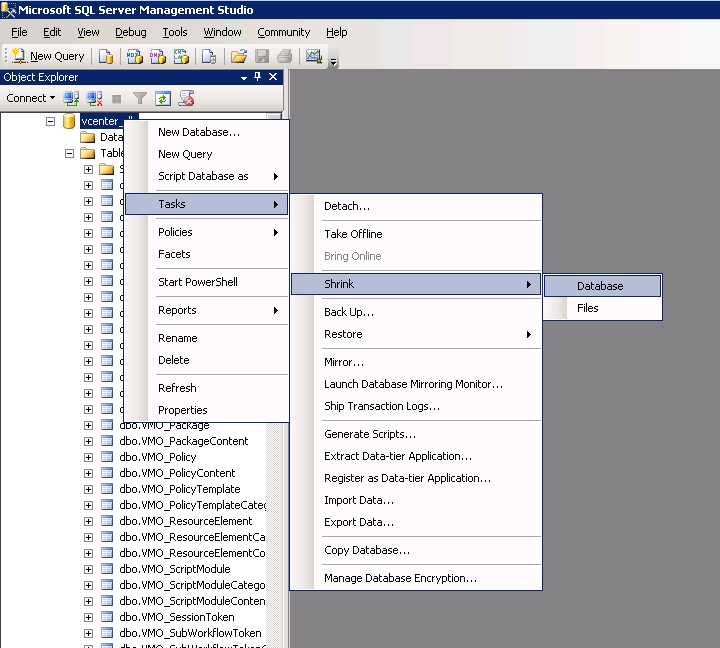Click the Disconnect server icon
This screenshot has width=720, height=648.
[94, 98]
